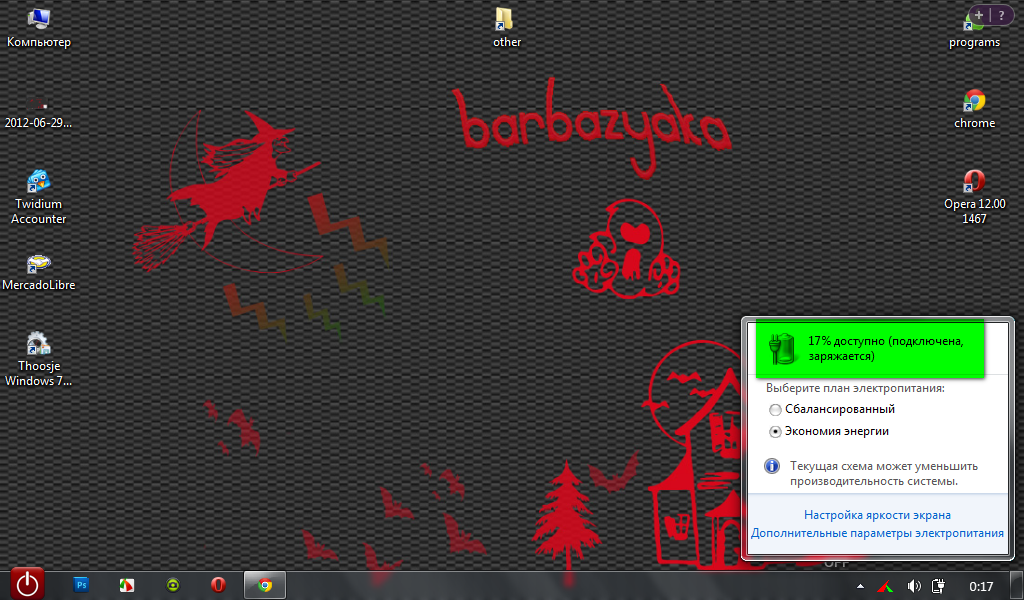The height and width of the screenshot is (600, 1024).
Task: Select the Сбалансированный power plan
Action: pos(776,410)
